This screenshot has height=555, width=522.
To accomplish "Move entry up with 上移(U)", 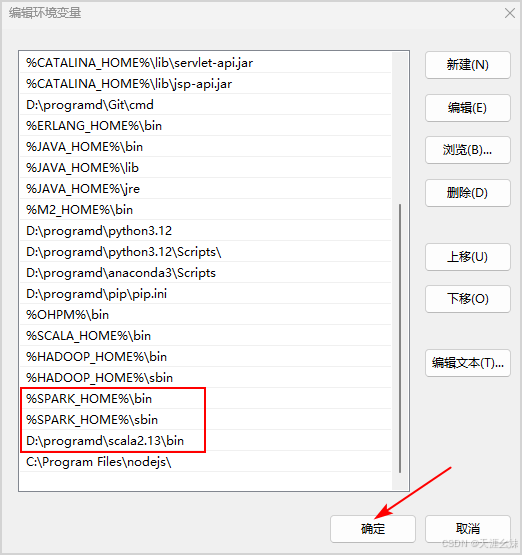I will click(467, 257).
